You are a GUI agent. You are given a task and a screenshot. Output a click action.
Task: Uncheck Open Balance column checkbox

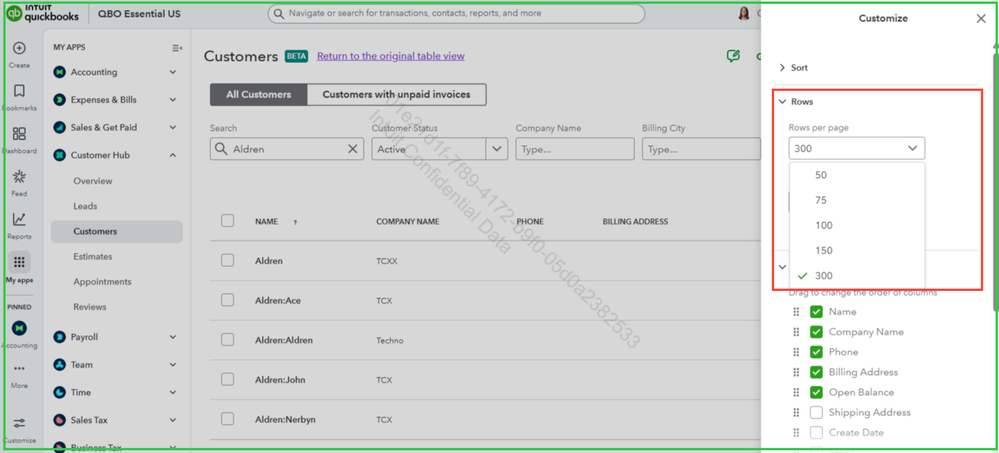(x=816, y=392)
